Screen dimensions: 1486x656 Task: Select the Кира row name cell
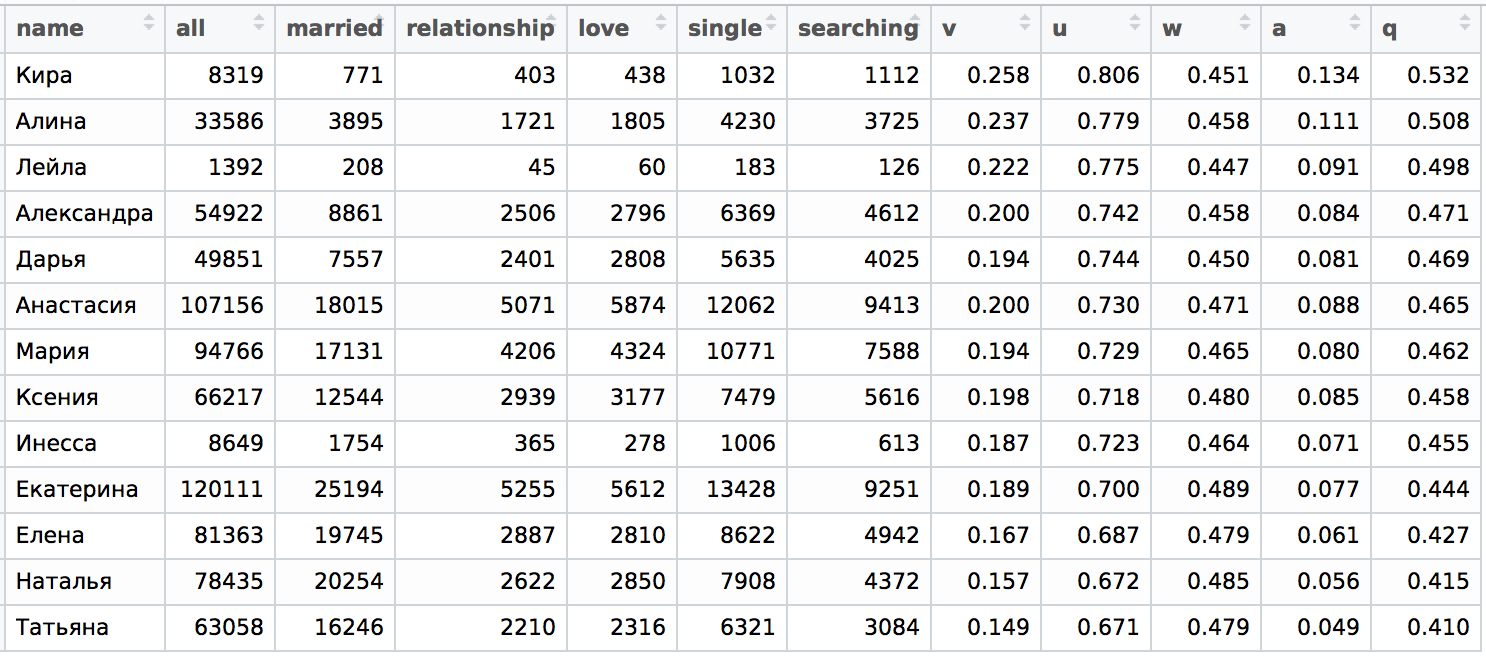pos(86,75)
